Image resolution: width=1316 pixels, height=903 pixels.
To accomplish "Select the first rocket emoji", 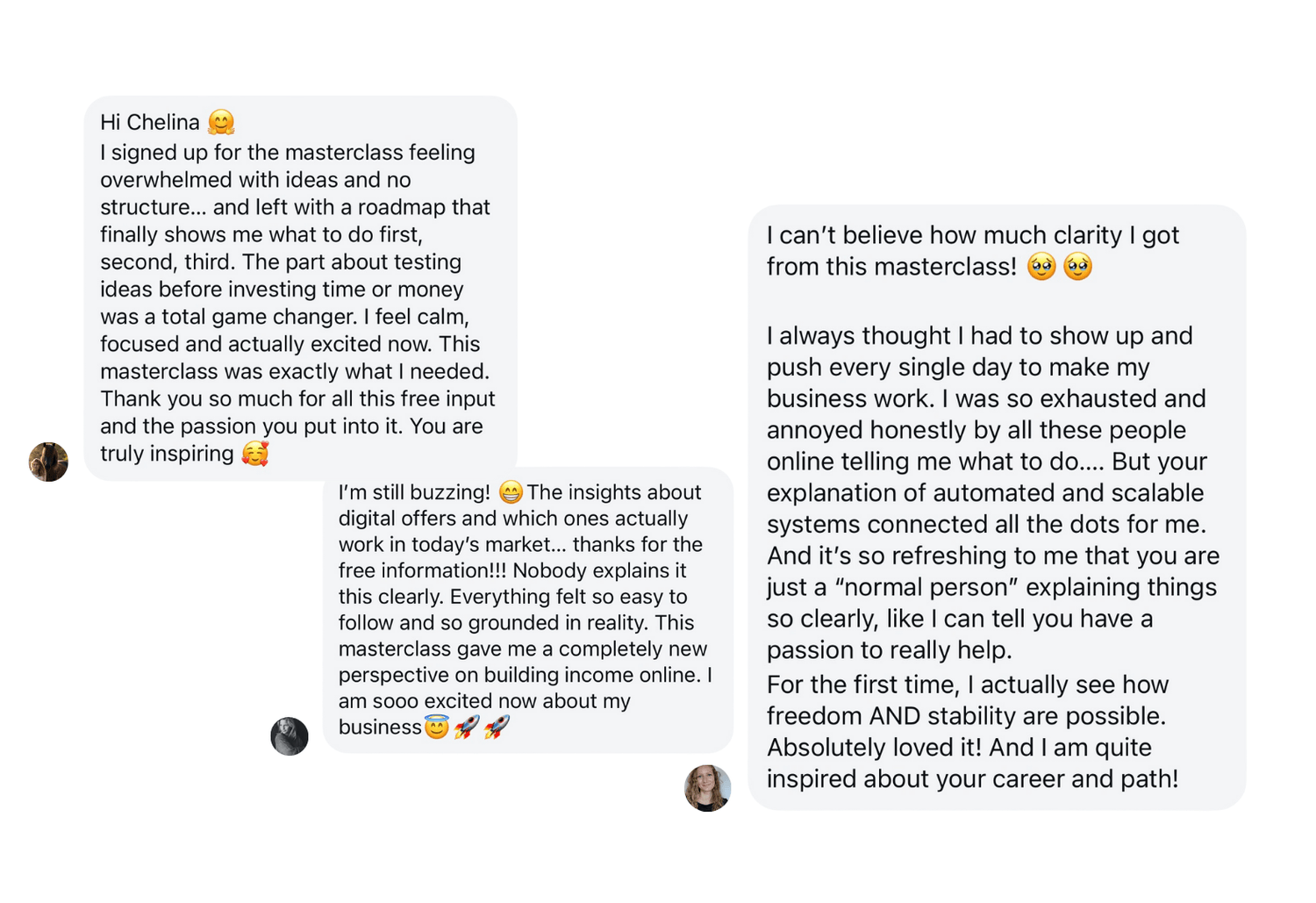I will pos(467,727).
